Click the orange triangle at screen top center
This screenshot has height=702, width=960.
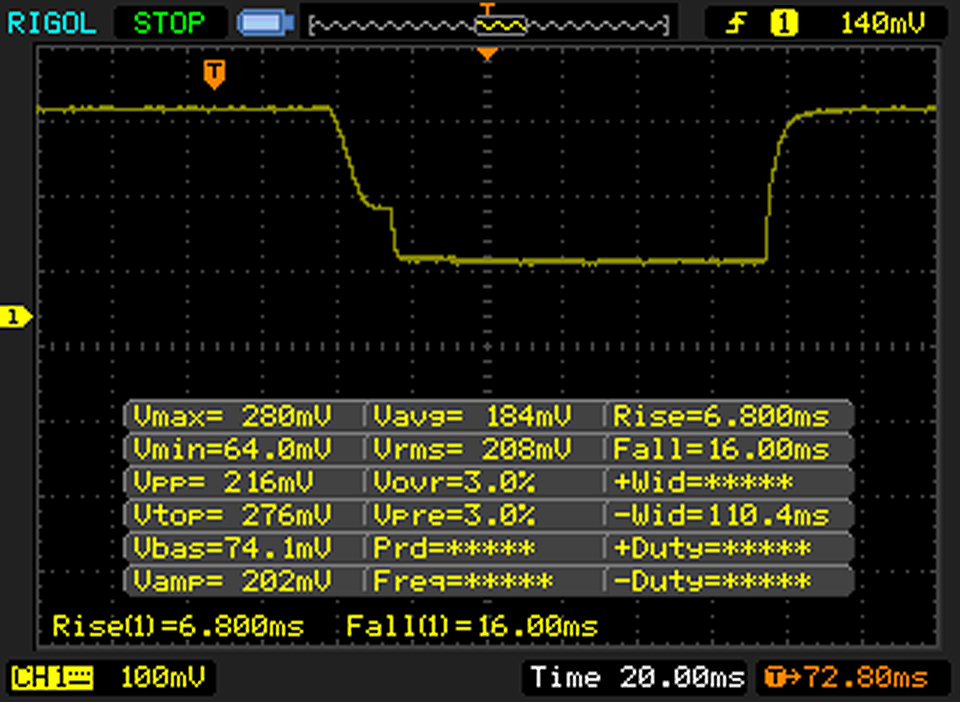(487, 54)
